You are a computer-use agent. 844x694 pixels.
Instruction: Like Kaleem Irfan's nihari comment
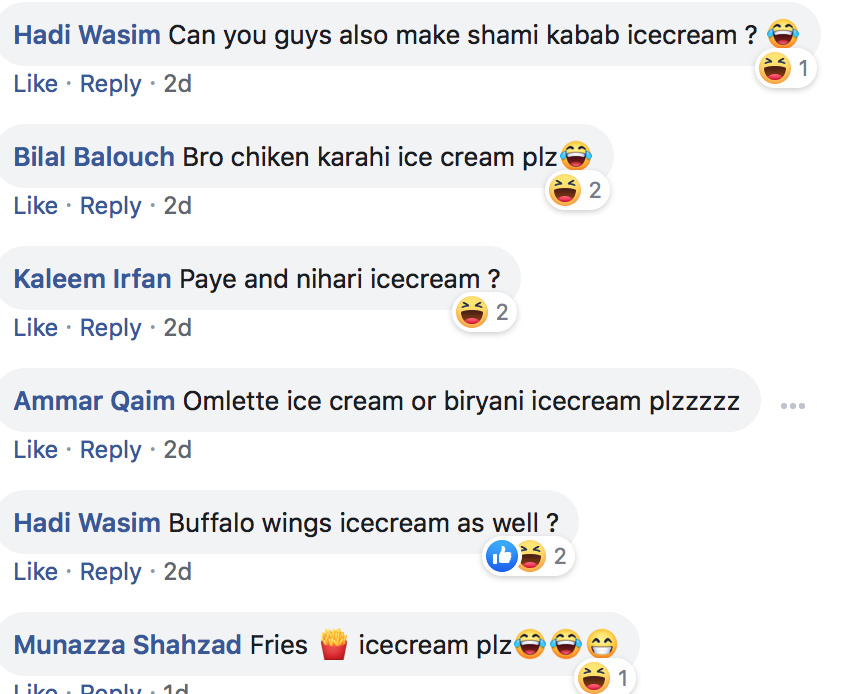coord(36,328)
